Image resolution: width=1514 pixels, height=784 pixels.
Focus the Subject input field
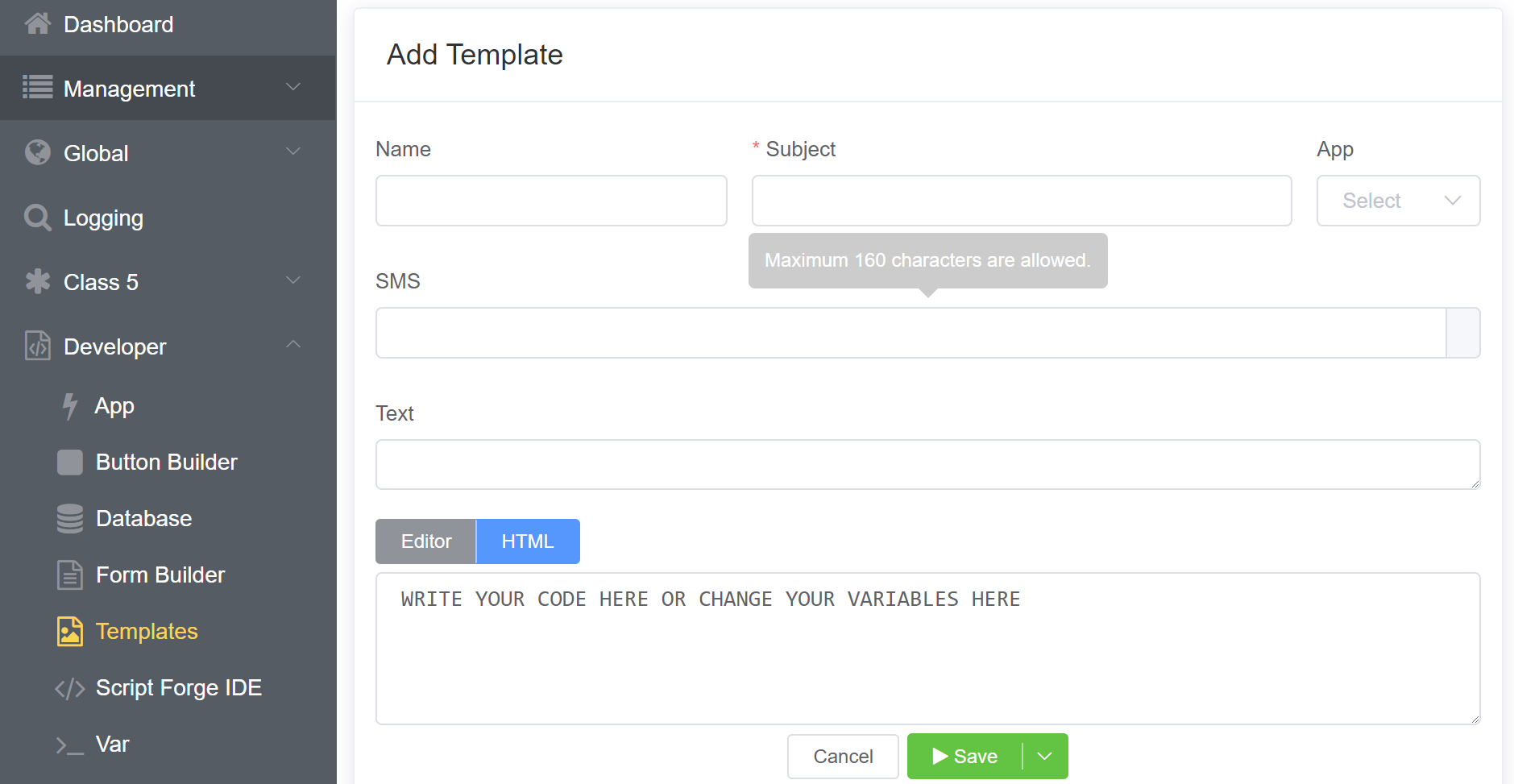click(x=1021, y=201)
